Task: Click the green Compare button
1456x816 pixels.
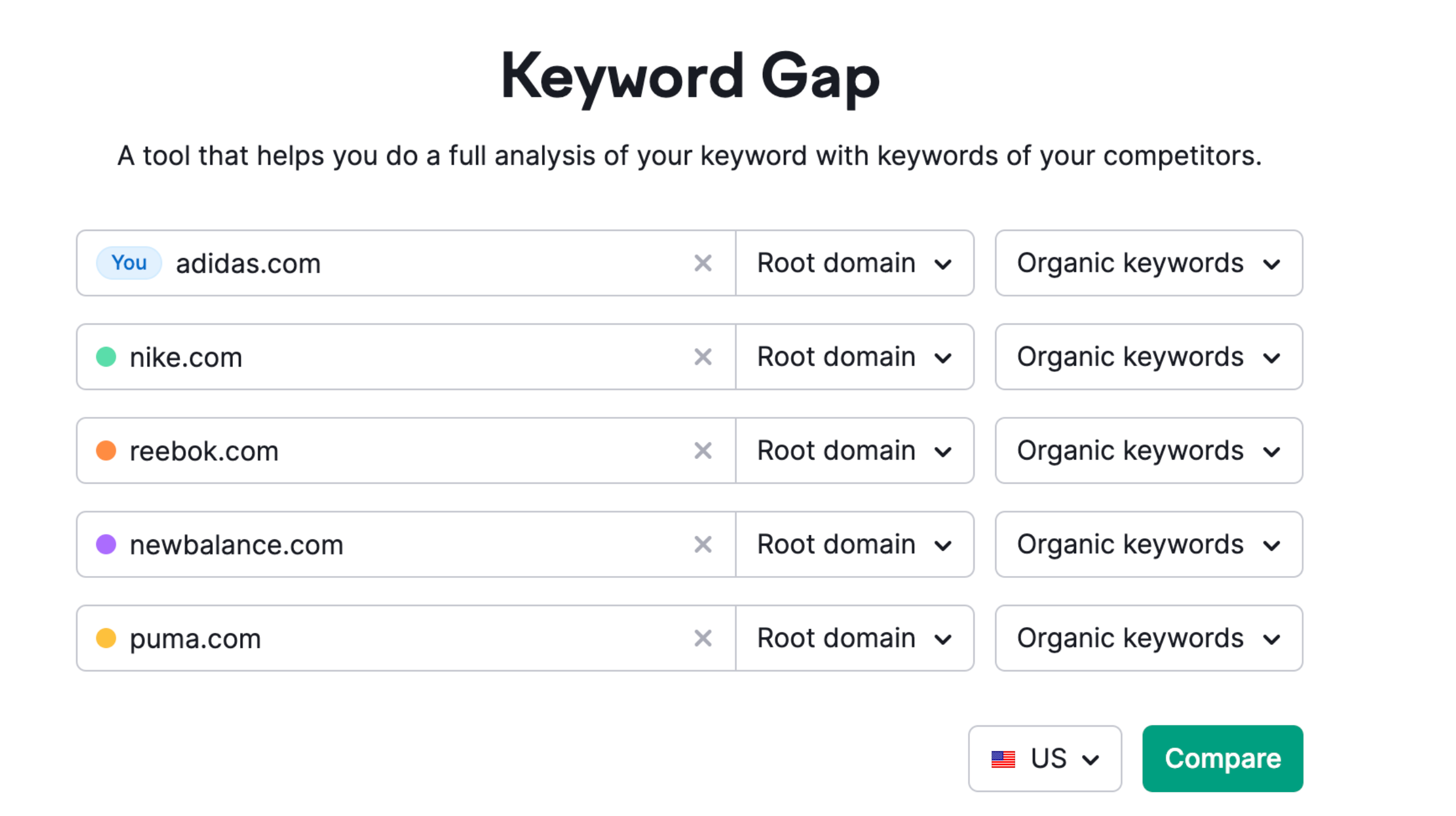Action: 1223,759
